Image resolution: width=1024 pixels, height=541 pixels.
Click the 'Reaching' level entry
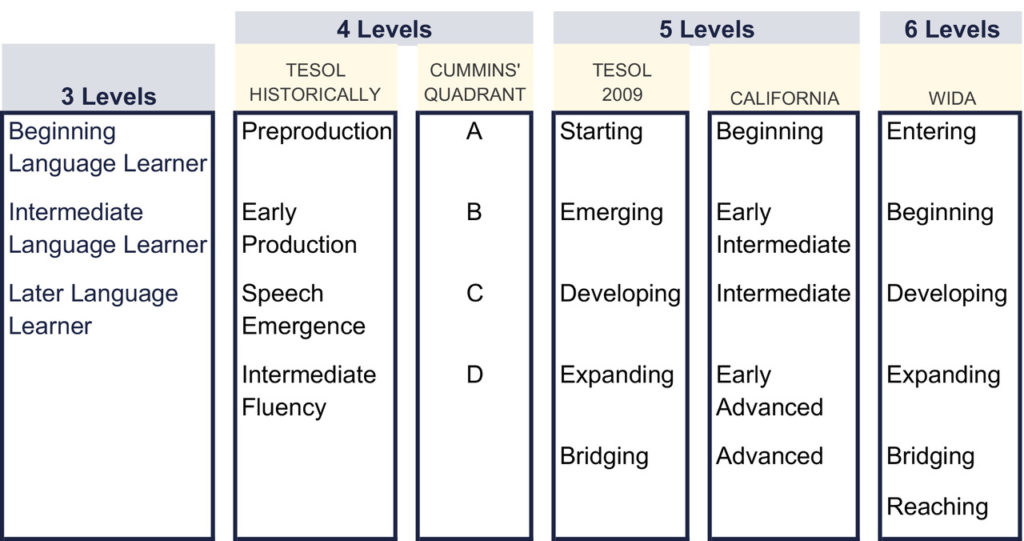pyautogui.click(x=937, y=507)
